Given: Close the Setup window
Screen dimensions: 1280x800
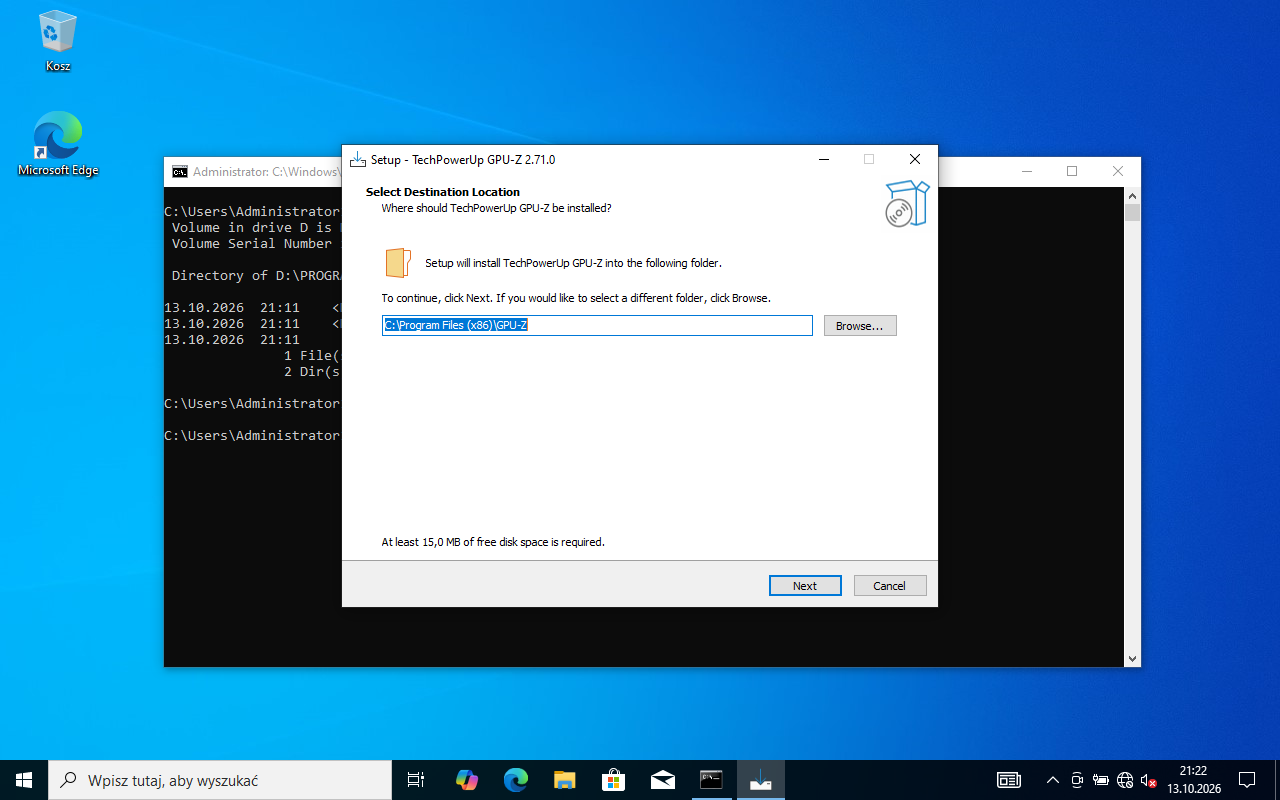Looking at the screenshot, I should click(915, 160).
